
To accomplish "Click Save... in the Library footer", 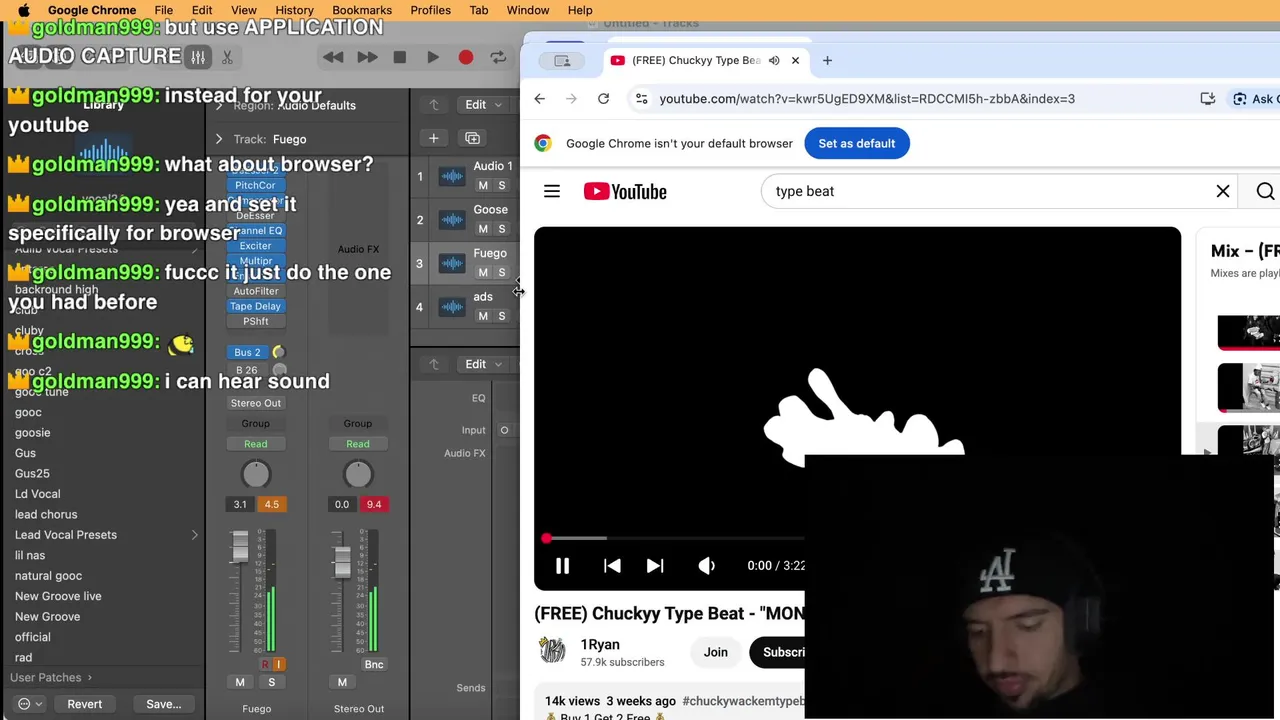I will click(164, 704).
